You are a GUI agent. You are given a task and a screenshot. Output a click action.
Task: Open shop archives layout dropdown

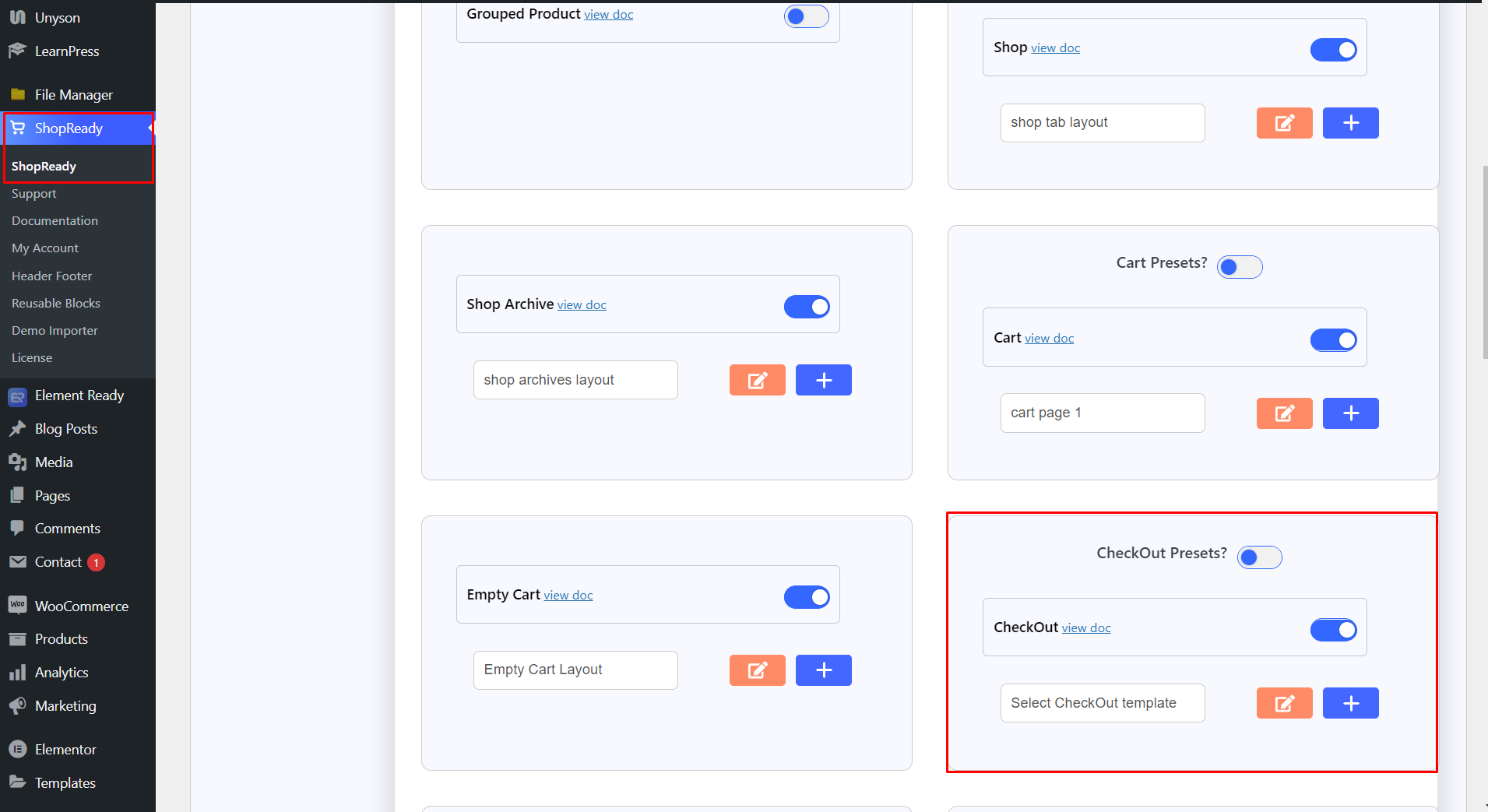[575, 380]
